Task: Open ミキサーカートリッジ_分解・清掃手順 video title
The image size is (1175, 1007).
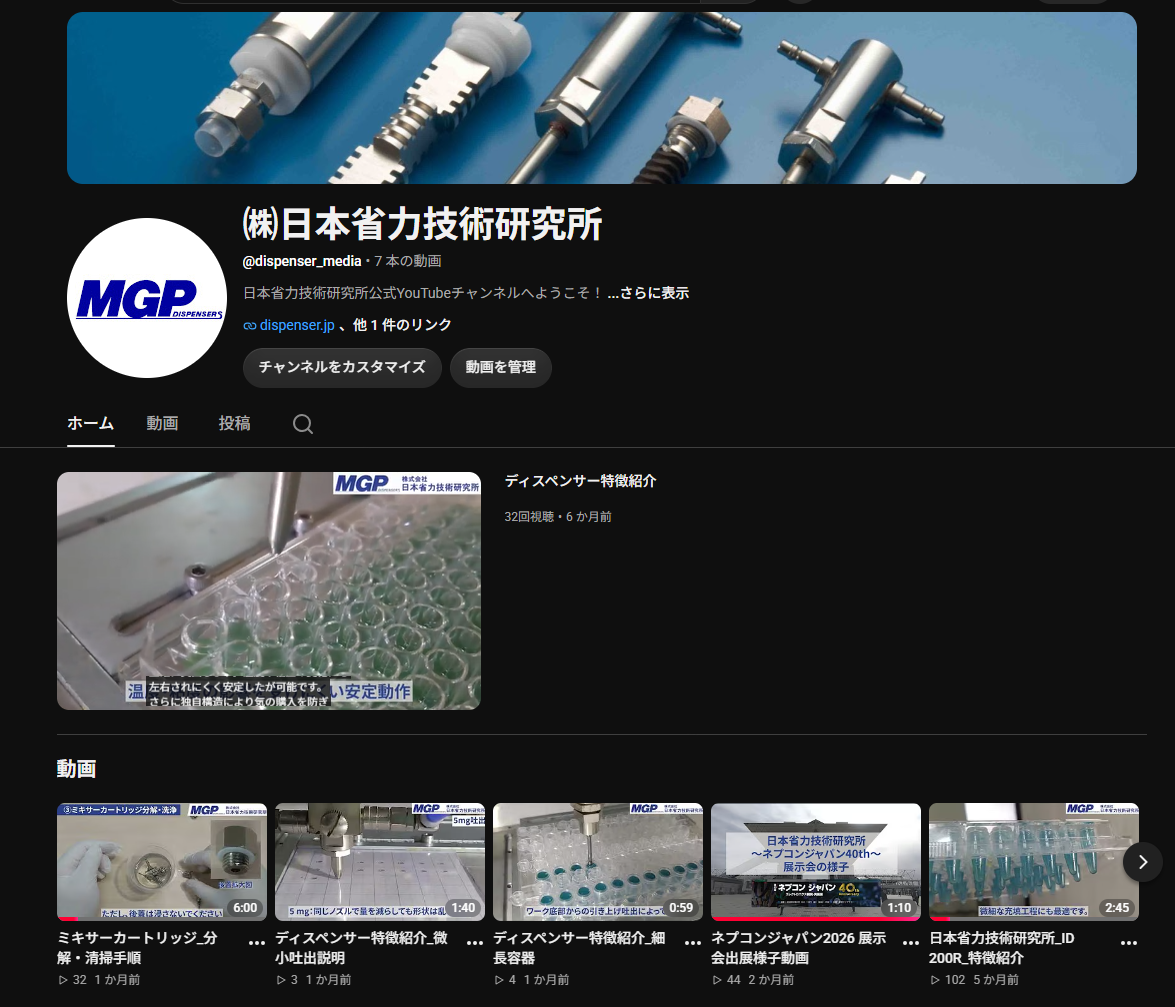Action: [x=137, y=948]
